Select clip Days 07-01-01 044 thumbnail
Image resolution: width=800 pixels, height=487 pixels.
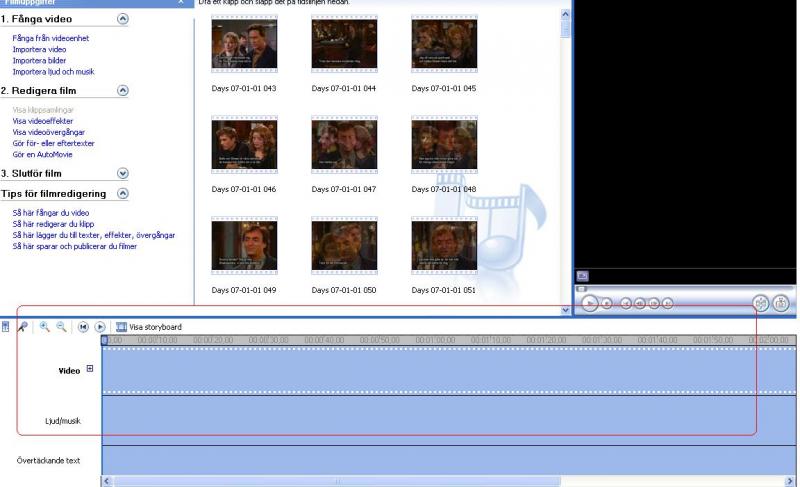[x=344, y=44]
